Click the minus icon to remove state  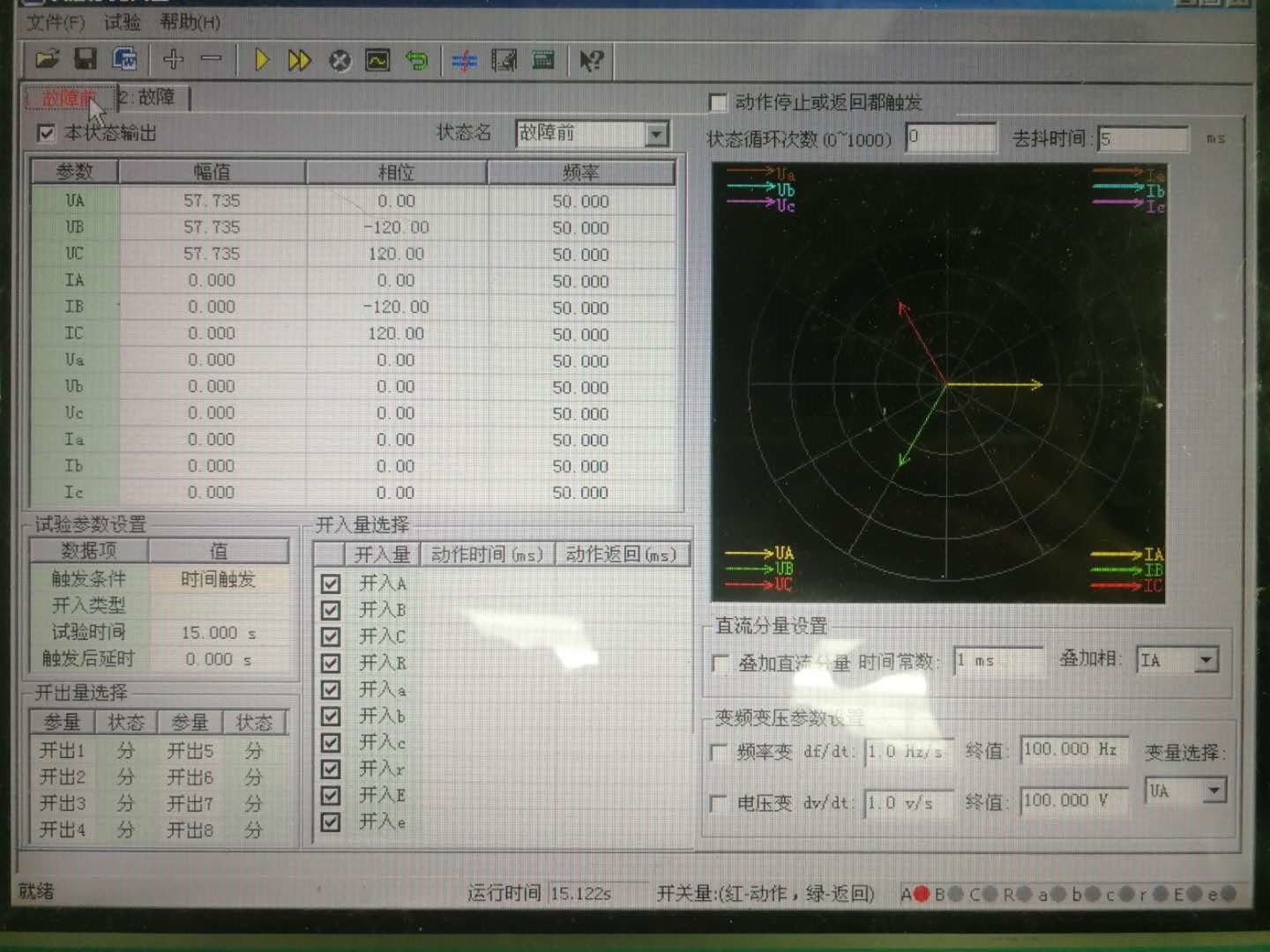[x=212, y=60]
